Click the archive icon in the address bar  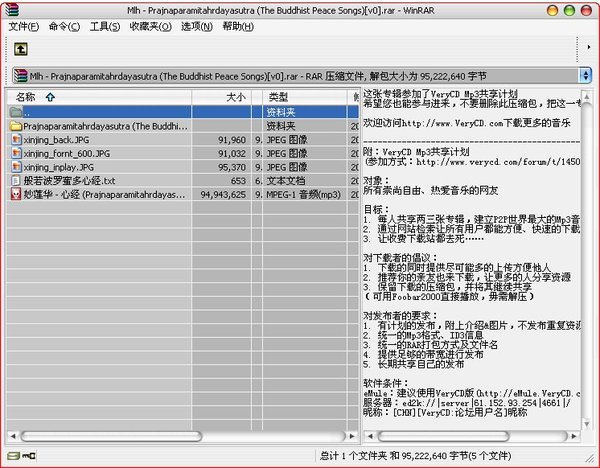point(20,76)
